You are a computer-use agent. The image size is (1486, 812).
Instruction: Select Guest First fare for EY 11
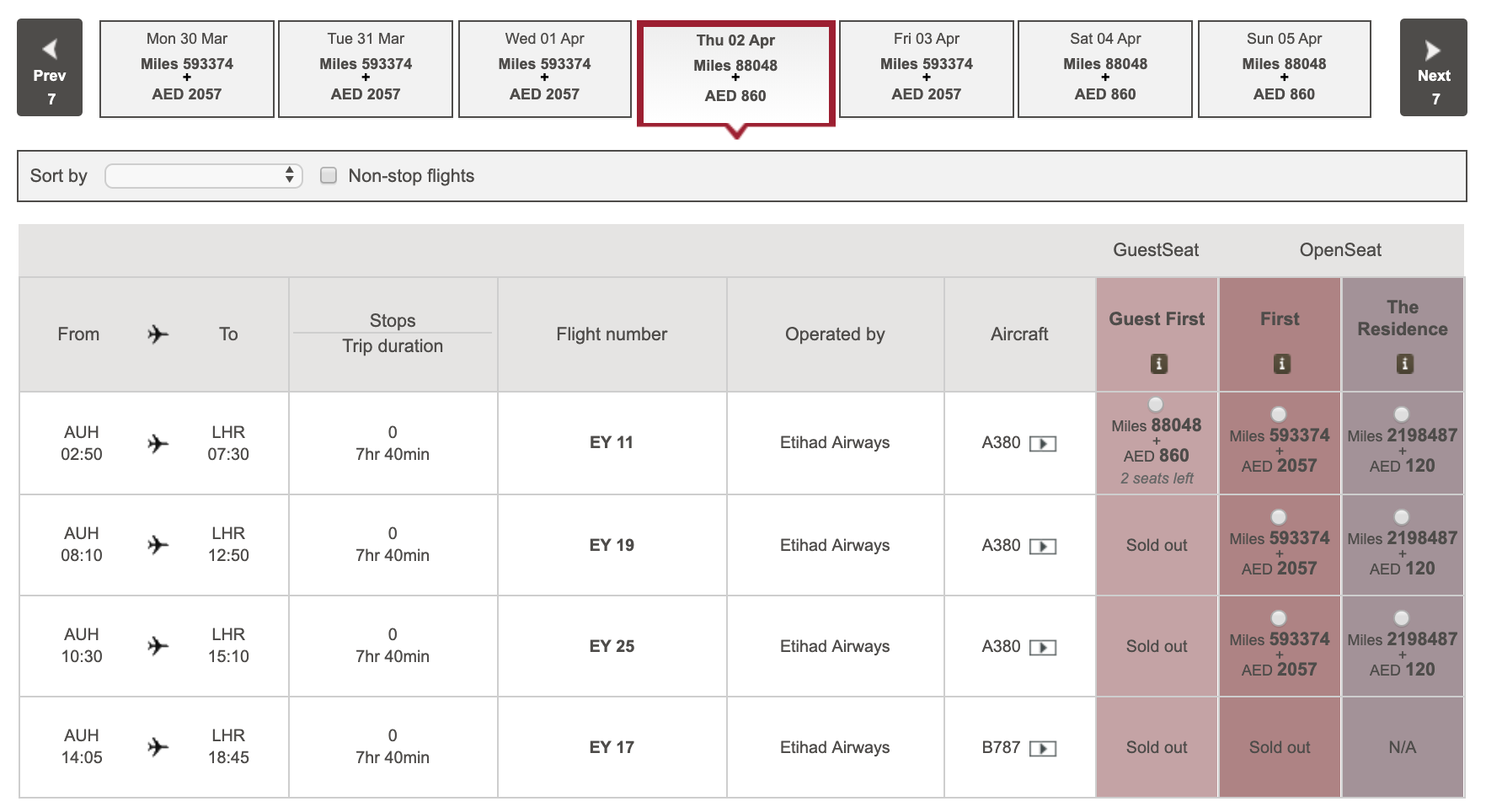click(x=1156, y=404)
